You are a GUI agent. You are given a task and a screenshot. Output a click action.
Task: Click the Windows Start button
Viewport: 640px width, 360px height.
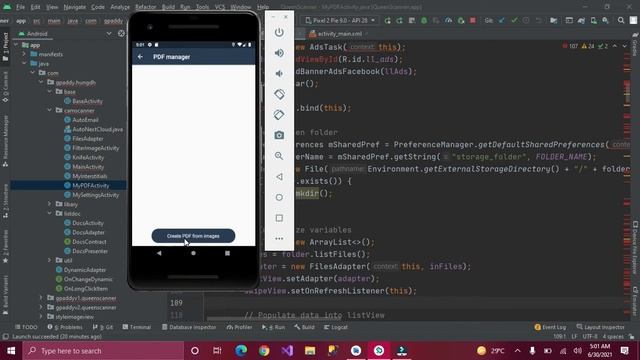tap(11, 351)
